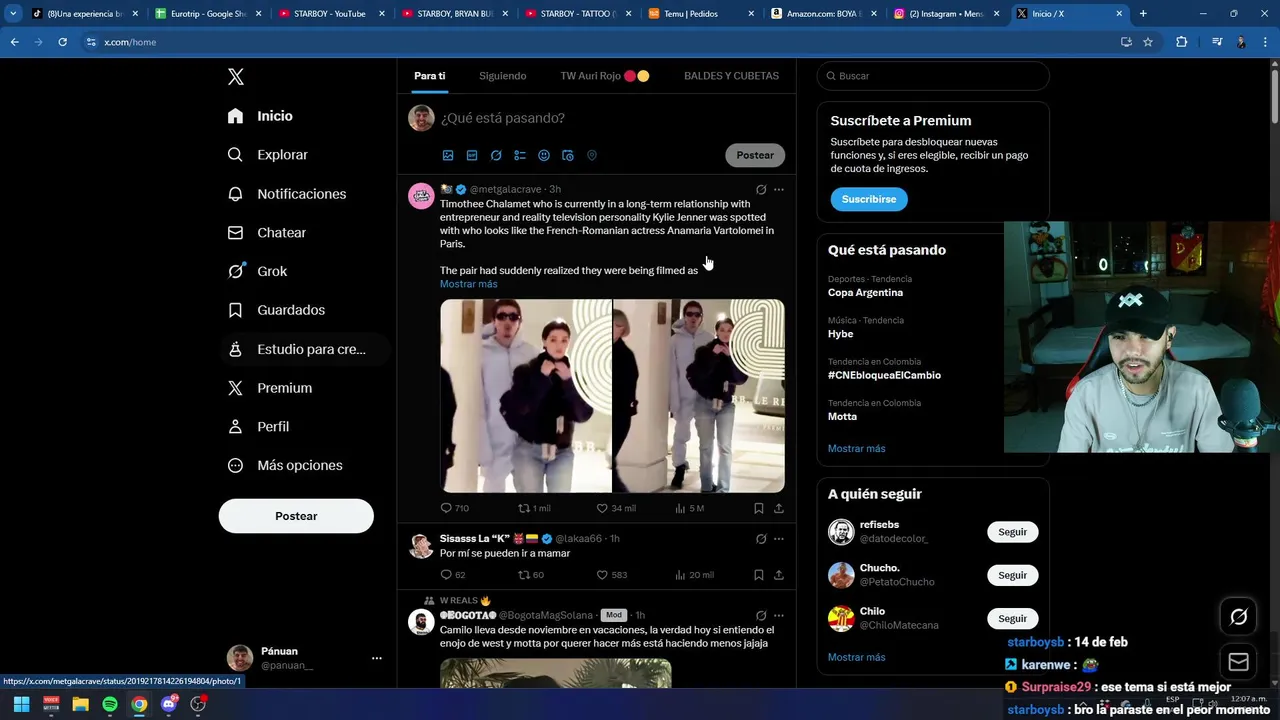Image resolution: width=1280 pixels, height=720 pixels.
Task: Open left photo of metgalacrave post
Action: [x=526, y=396]
